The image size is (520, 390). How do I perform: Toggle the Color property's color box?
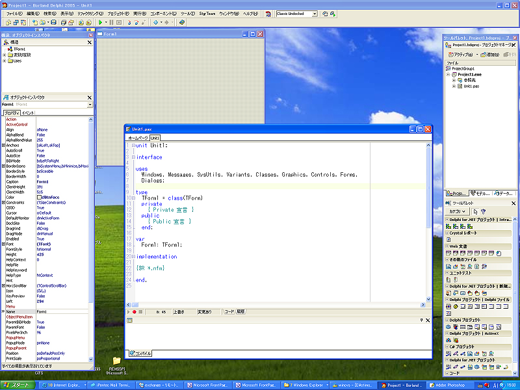pyautogui.click(x=39, y=197)
